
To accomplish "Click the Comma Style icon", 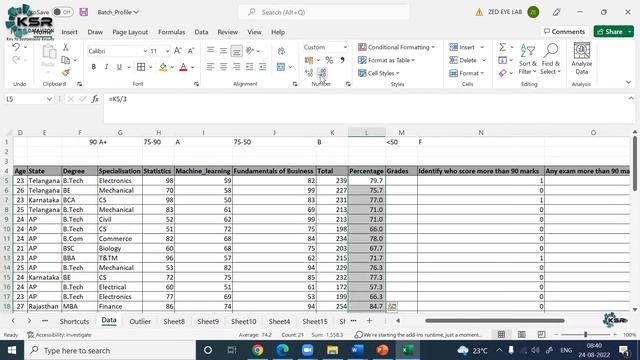I will tap(342, 60).
